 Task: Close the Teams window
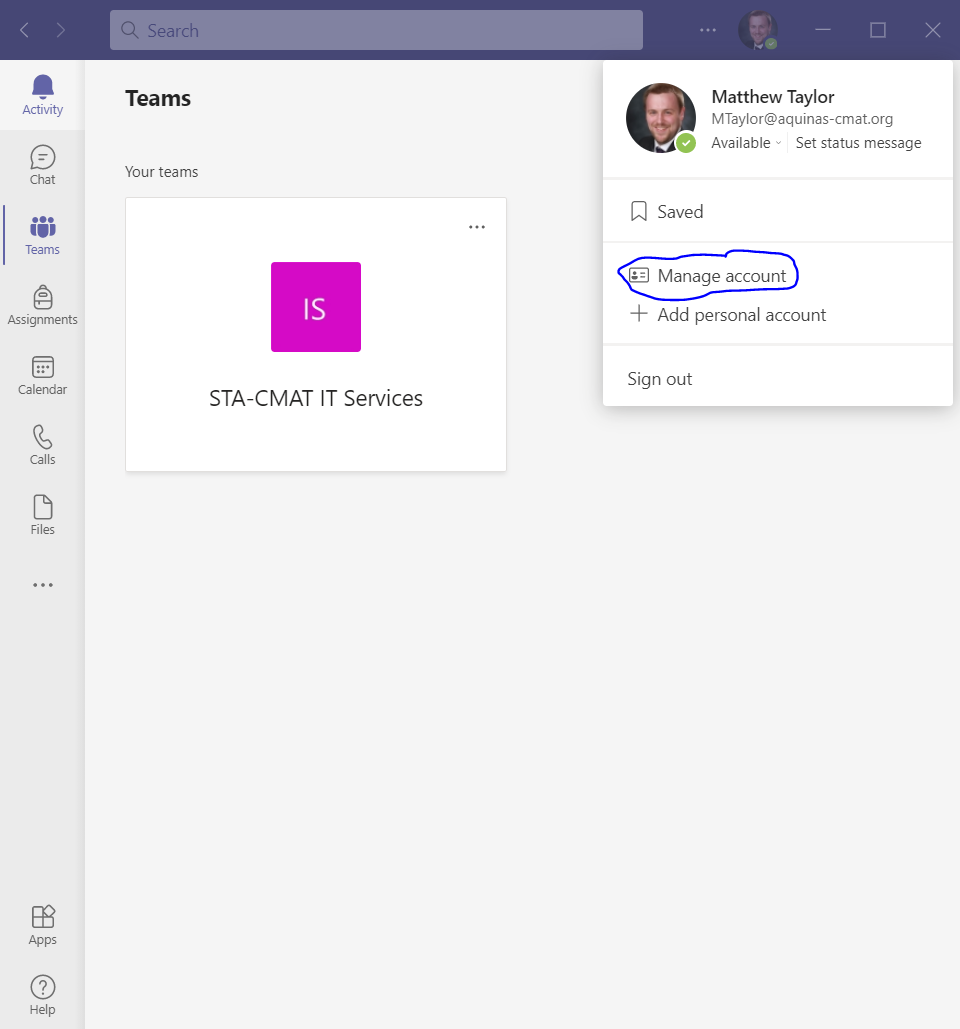click(x=932, y=30)
